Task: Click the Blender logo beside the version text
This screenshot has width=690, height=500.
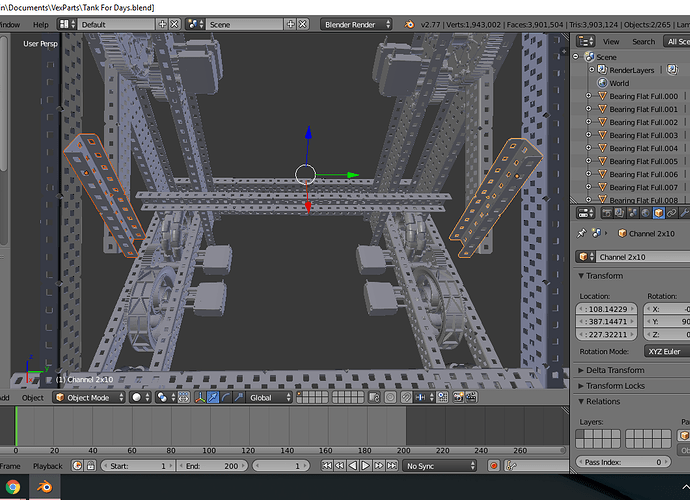Action: [409, 25]
